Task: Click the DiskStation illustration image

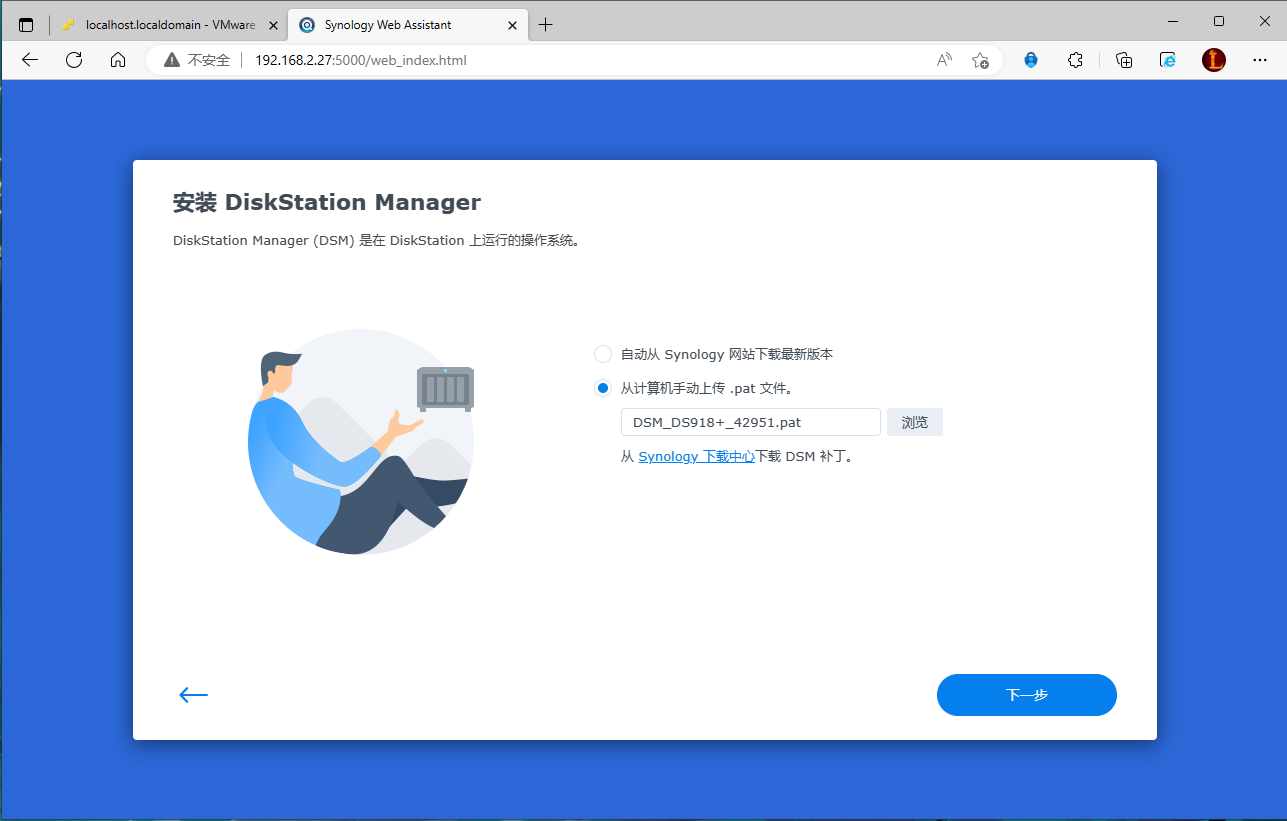Action: tap(361, 441)
